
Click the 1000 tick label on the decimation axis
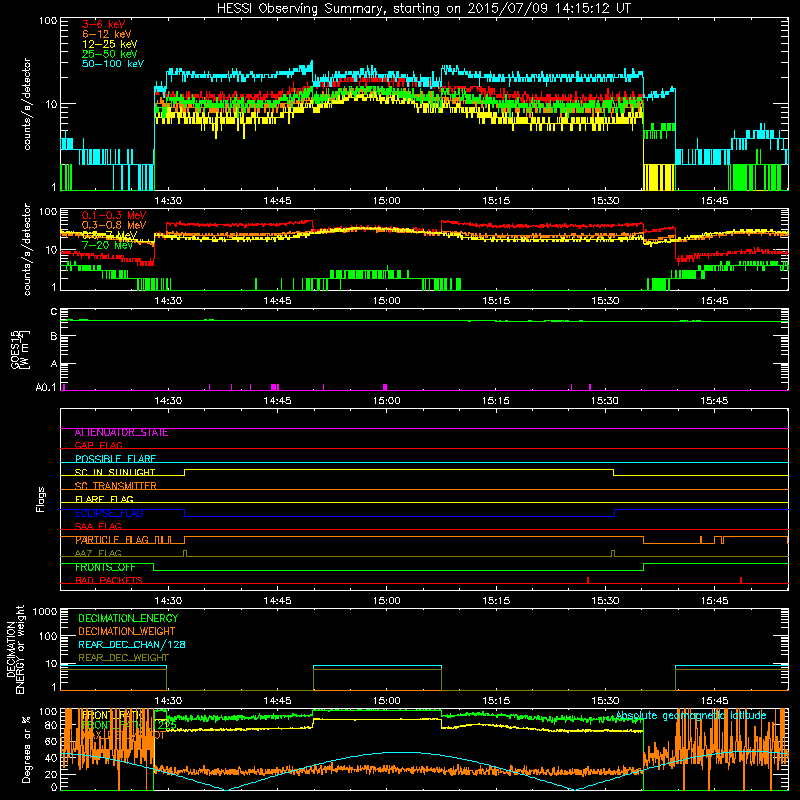(44, 611)
